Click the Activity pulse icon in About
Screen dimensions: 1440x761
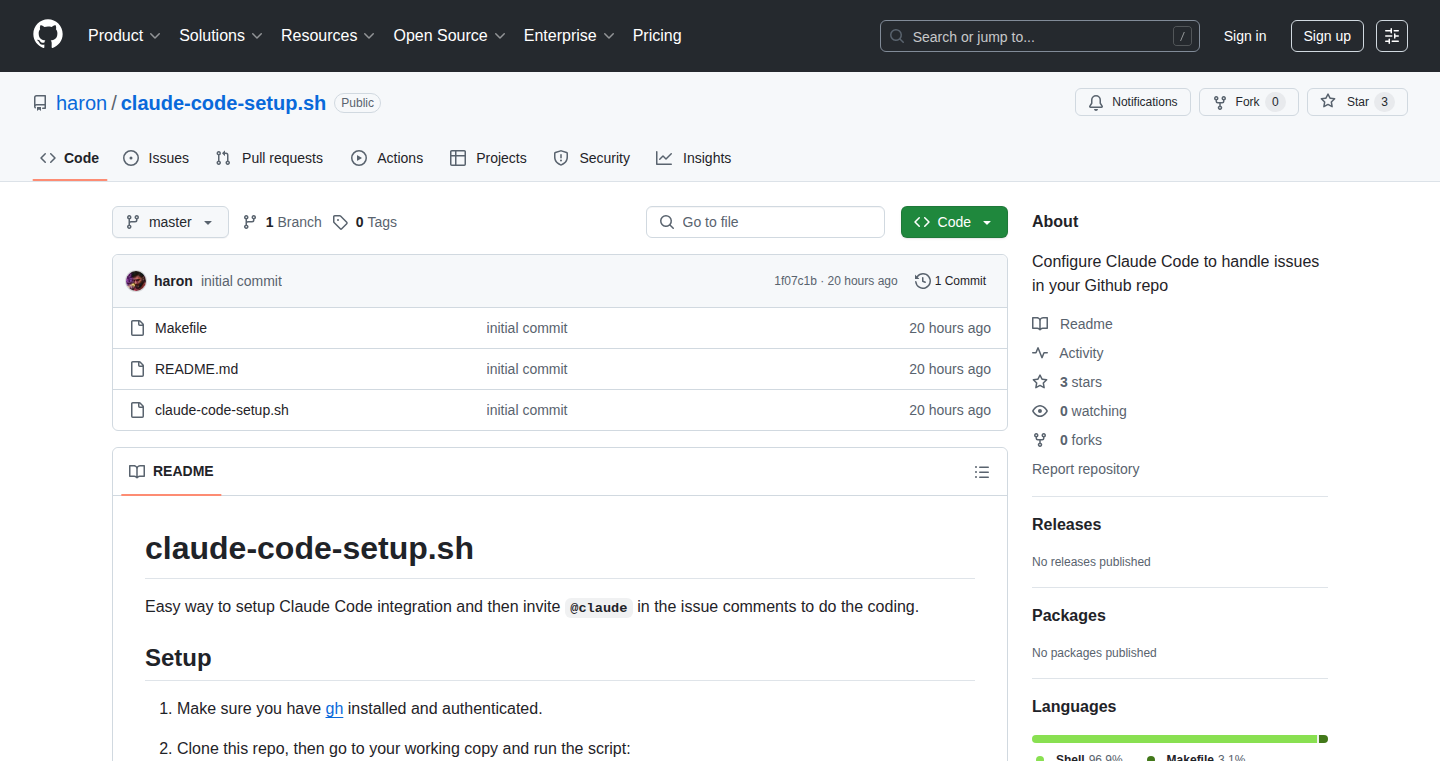coord(1040,353)
